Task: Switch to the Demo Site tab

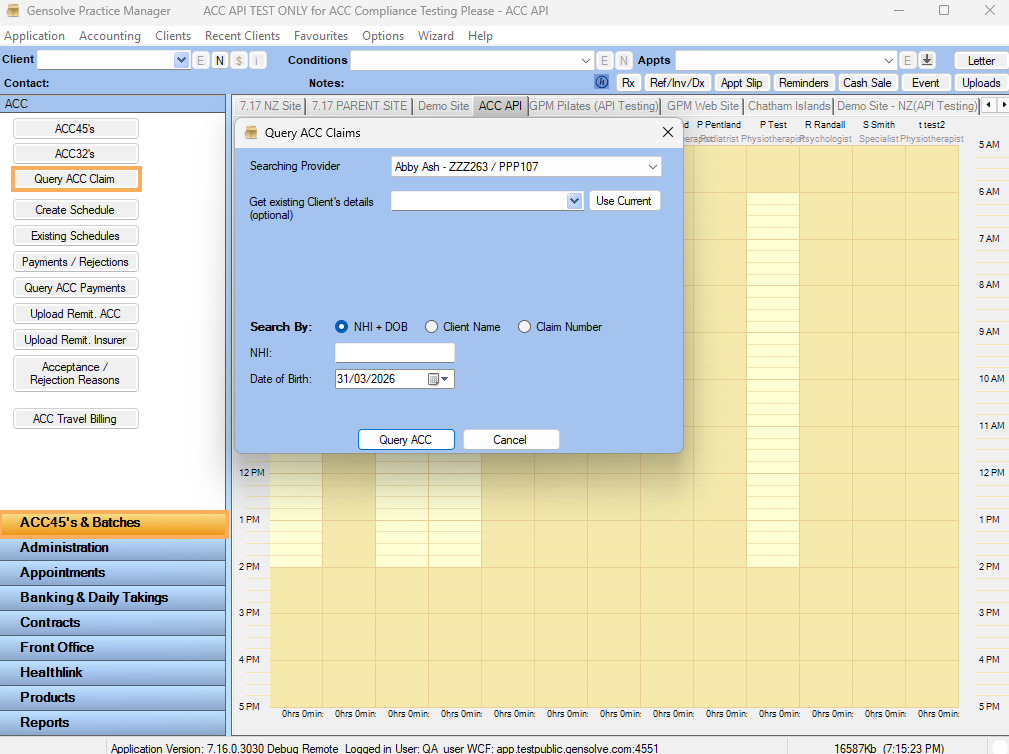Action: [443, 106]
